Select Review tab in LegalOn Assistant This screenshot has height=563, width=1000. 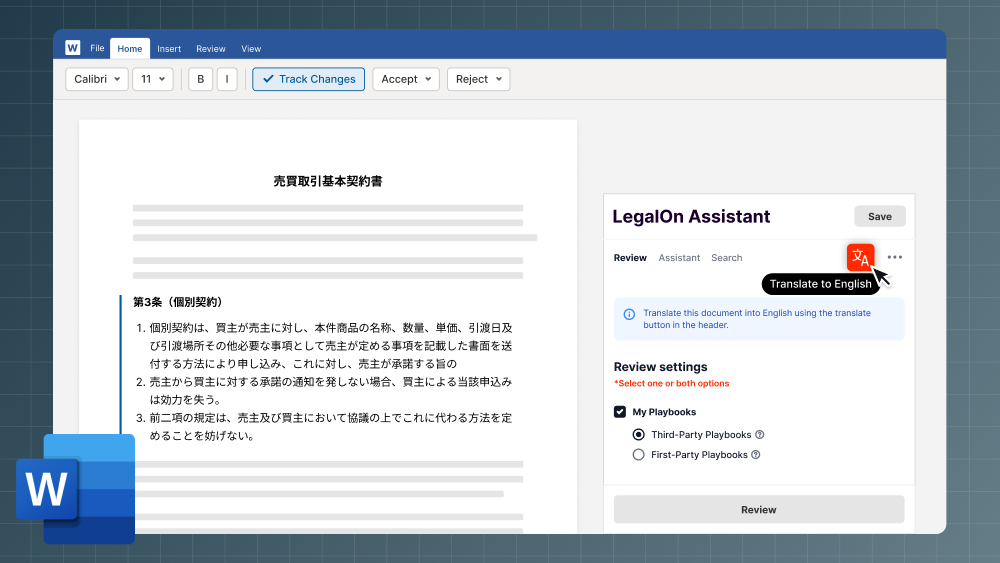click(630, 258)
